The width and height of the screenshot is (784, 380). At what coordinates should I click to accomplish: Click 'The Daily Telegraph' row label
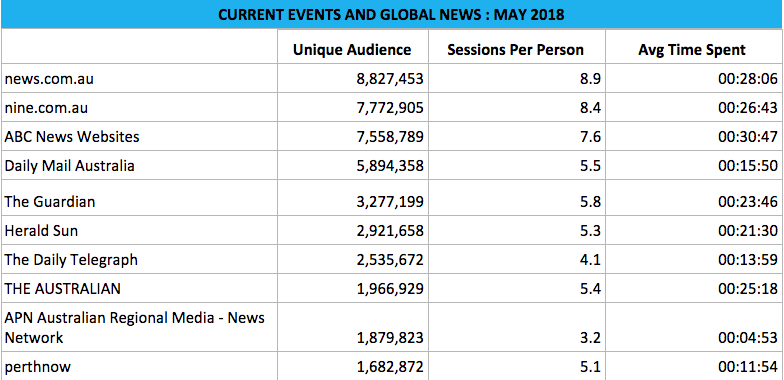click(x=71, y=260)
